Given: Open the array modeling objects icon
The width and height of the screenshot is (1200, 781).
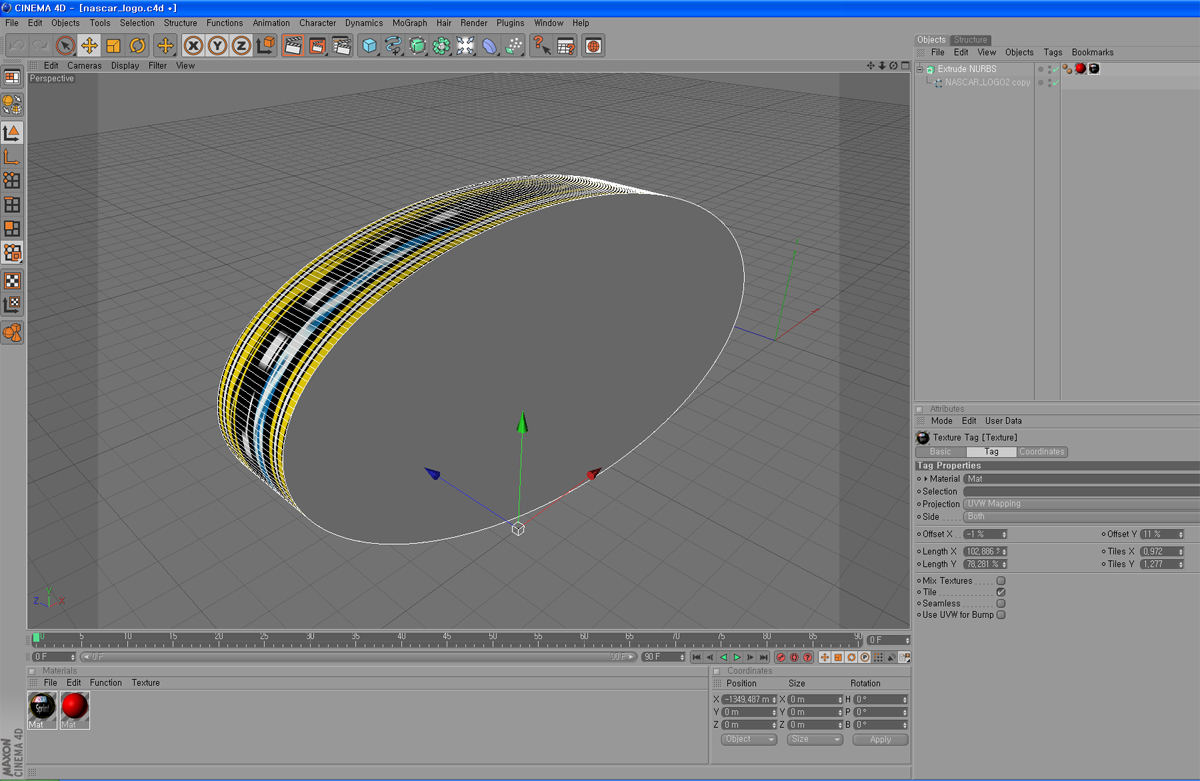Looking at the screenshot, I should 442,45.
